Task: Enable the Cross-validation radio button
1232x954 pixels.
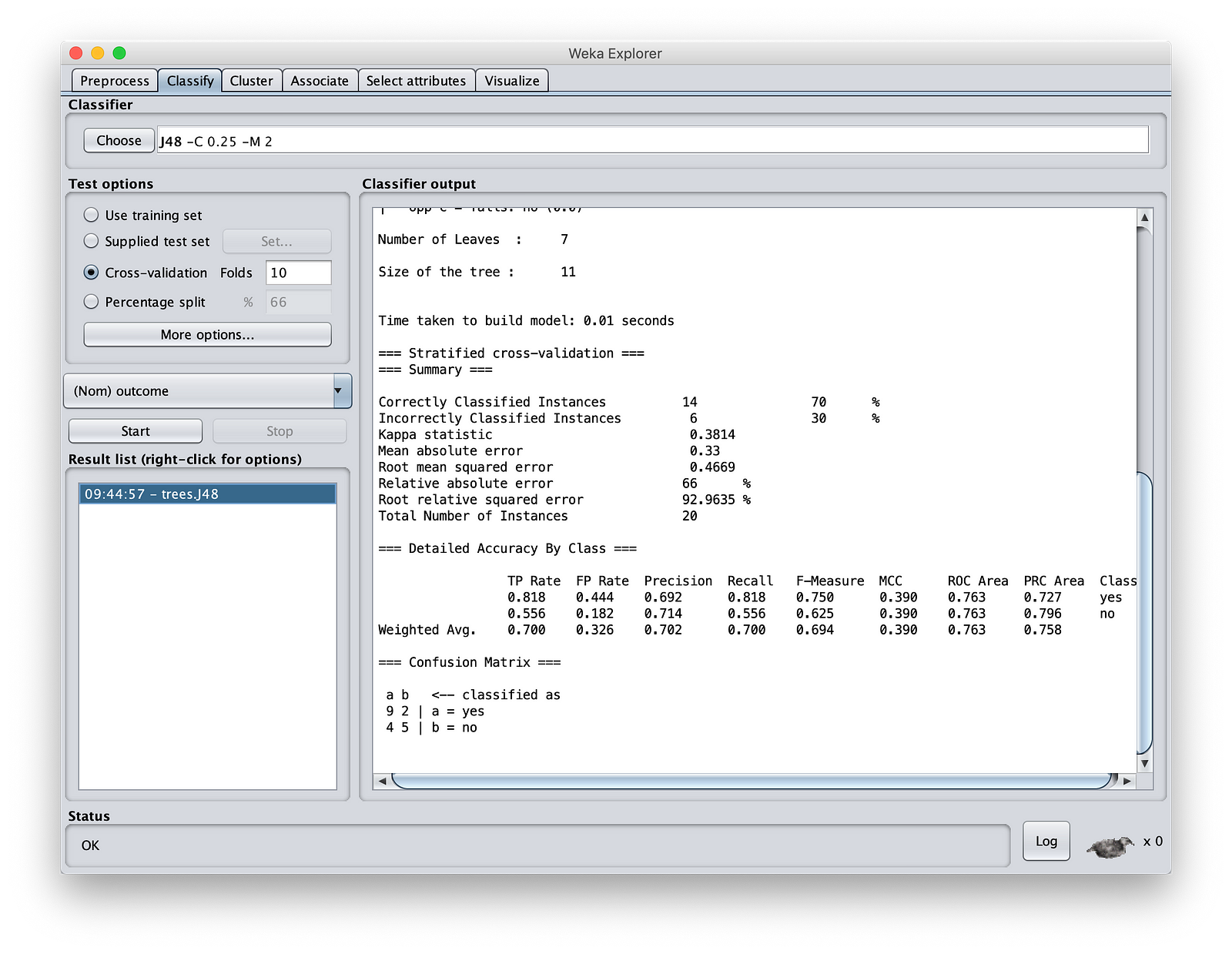Action: coord(92,273)
